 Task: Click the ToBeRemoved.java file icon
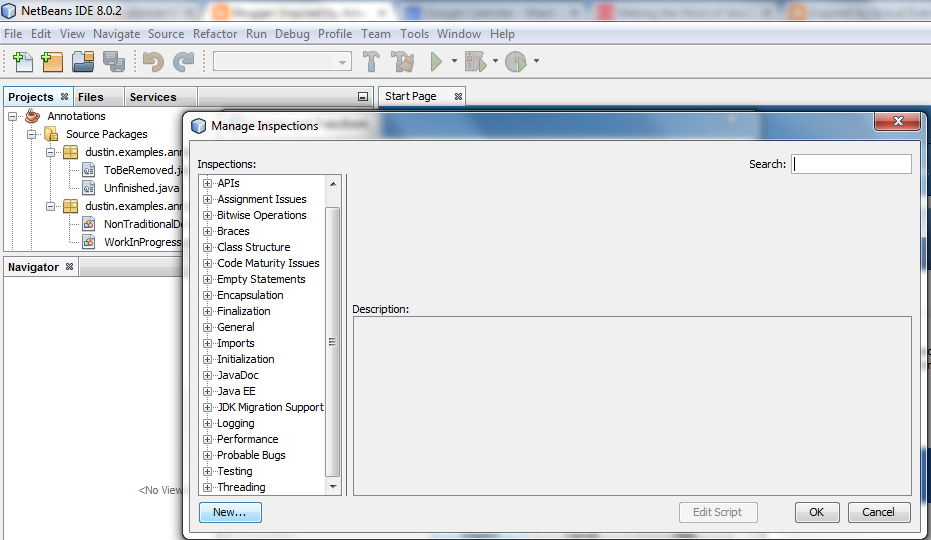tap(88, 170)
